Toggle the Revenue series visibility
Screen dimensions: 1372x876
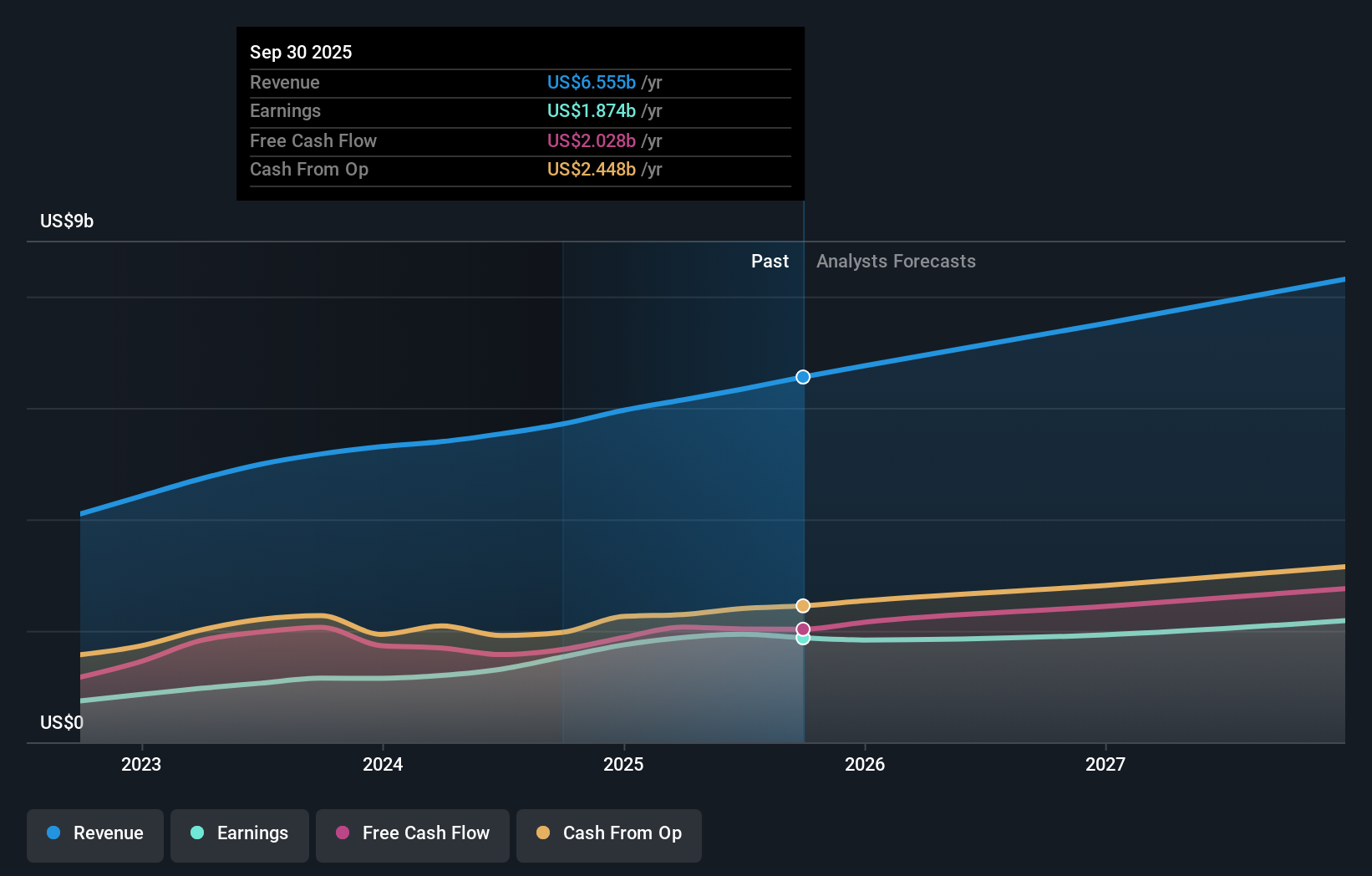[94, 833]
